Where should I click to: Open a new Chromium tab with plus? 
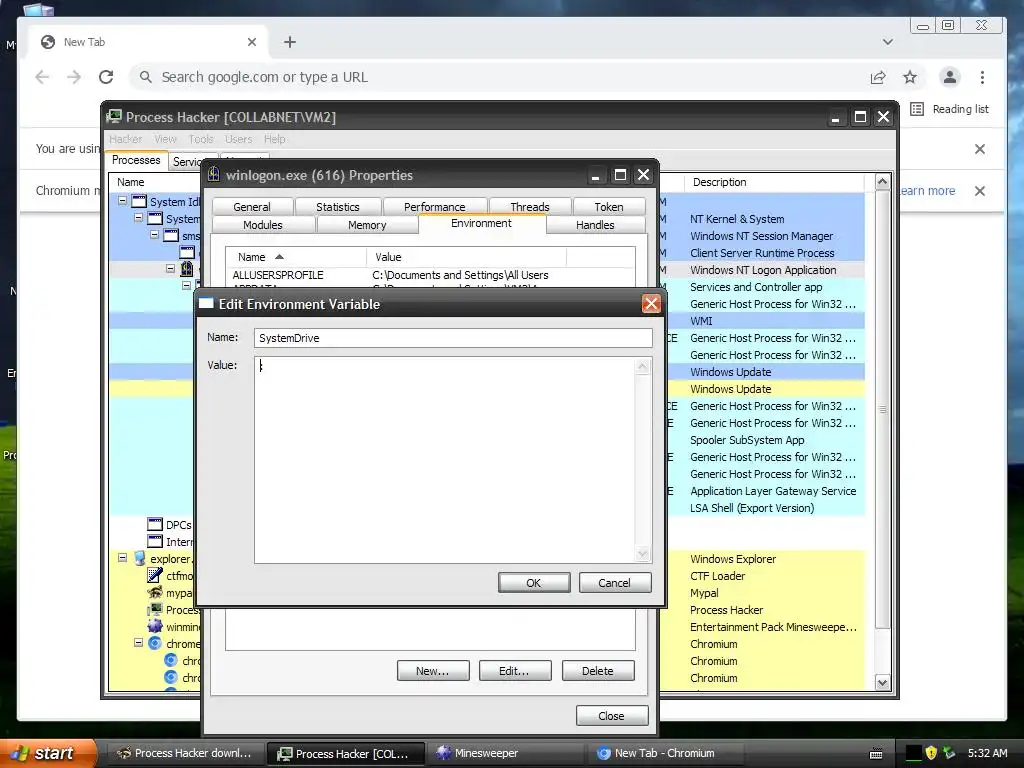point(290,42)
